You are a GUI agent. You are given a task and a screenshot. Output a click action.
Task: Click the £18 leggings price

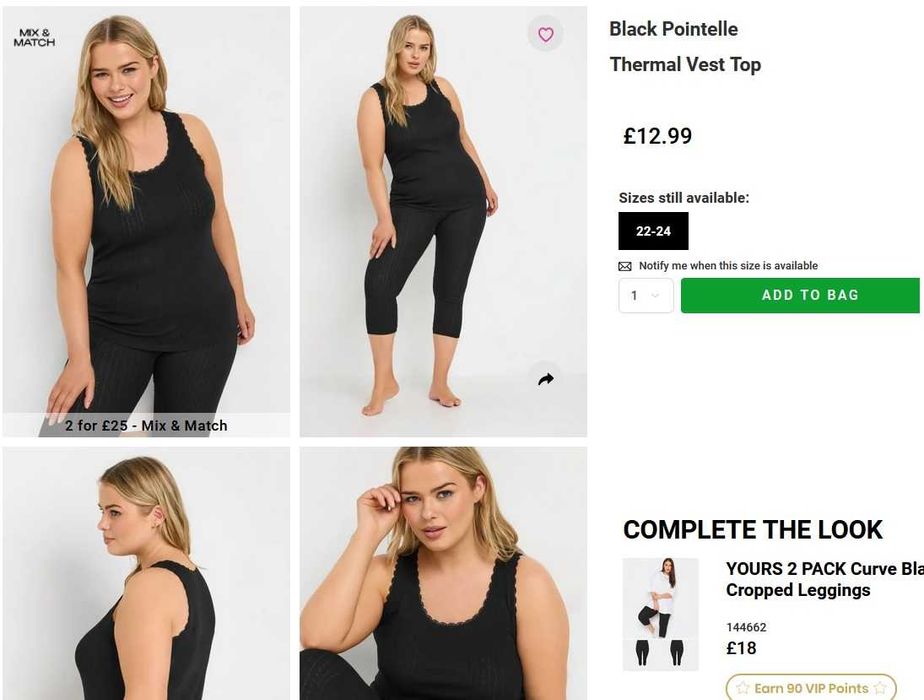(x=741, y=648)
